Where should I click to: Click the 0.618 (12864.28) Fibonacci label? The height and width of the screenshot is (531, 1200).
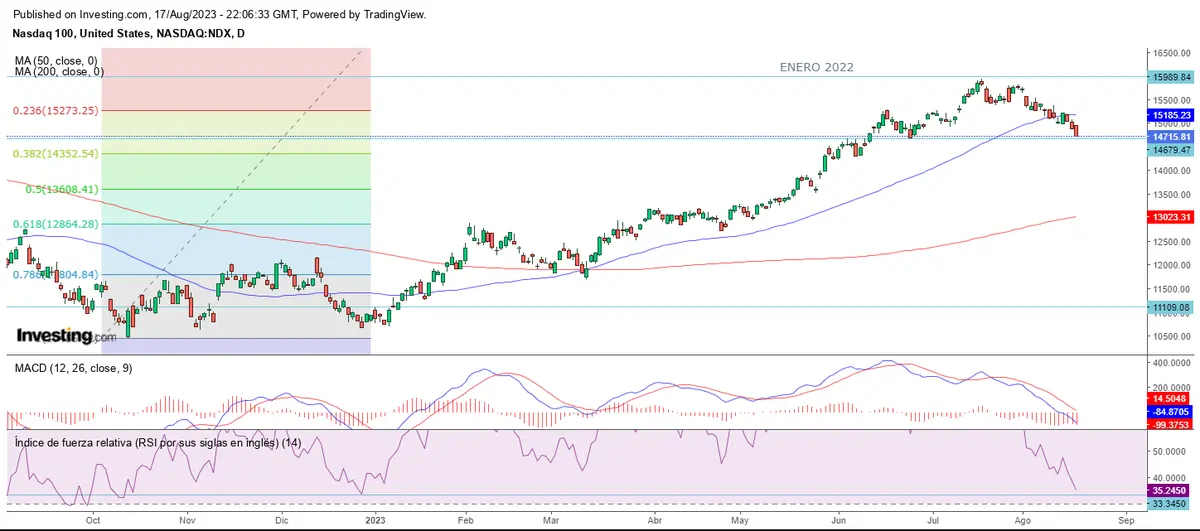tap(55, 224)
